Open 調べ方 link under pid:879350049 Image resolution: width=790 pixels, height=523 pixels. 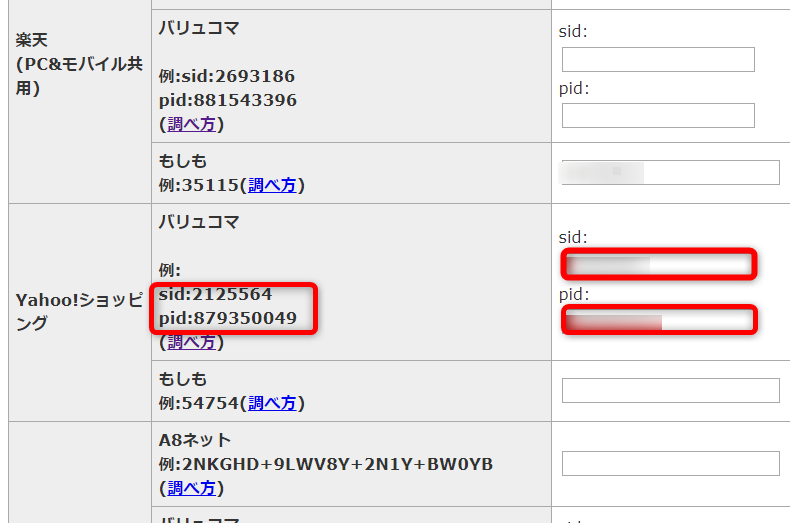tap(191, 342)
